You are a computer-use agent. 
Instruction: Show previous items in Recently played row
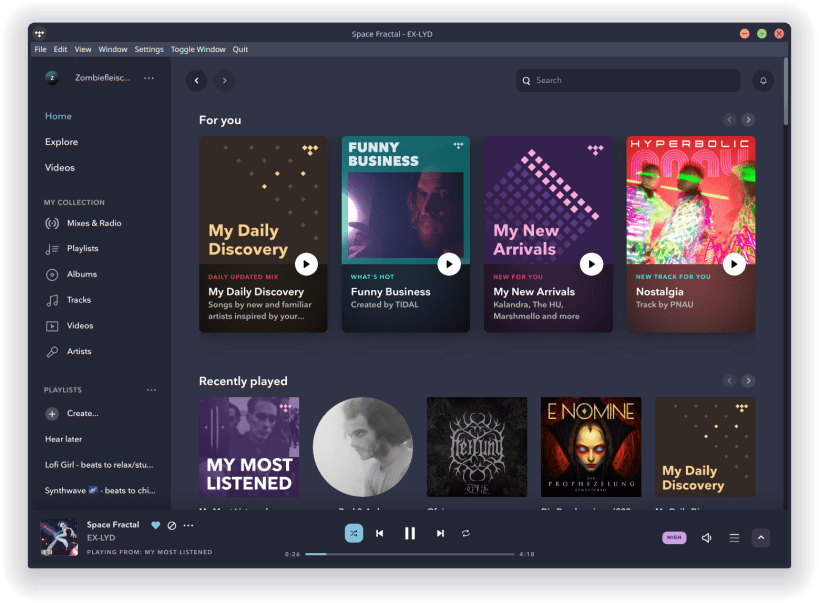pos(729,381)
